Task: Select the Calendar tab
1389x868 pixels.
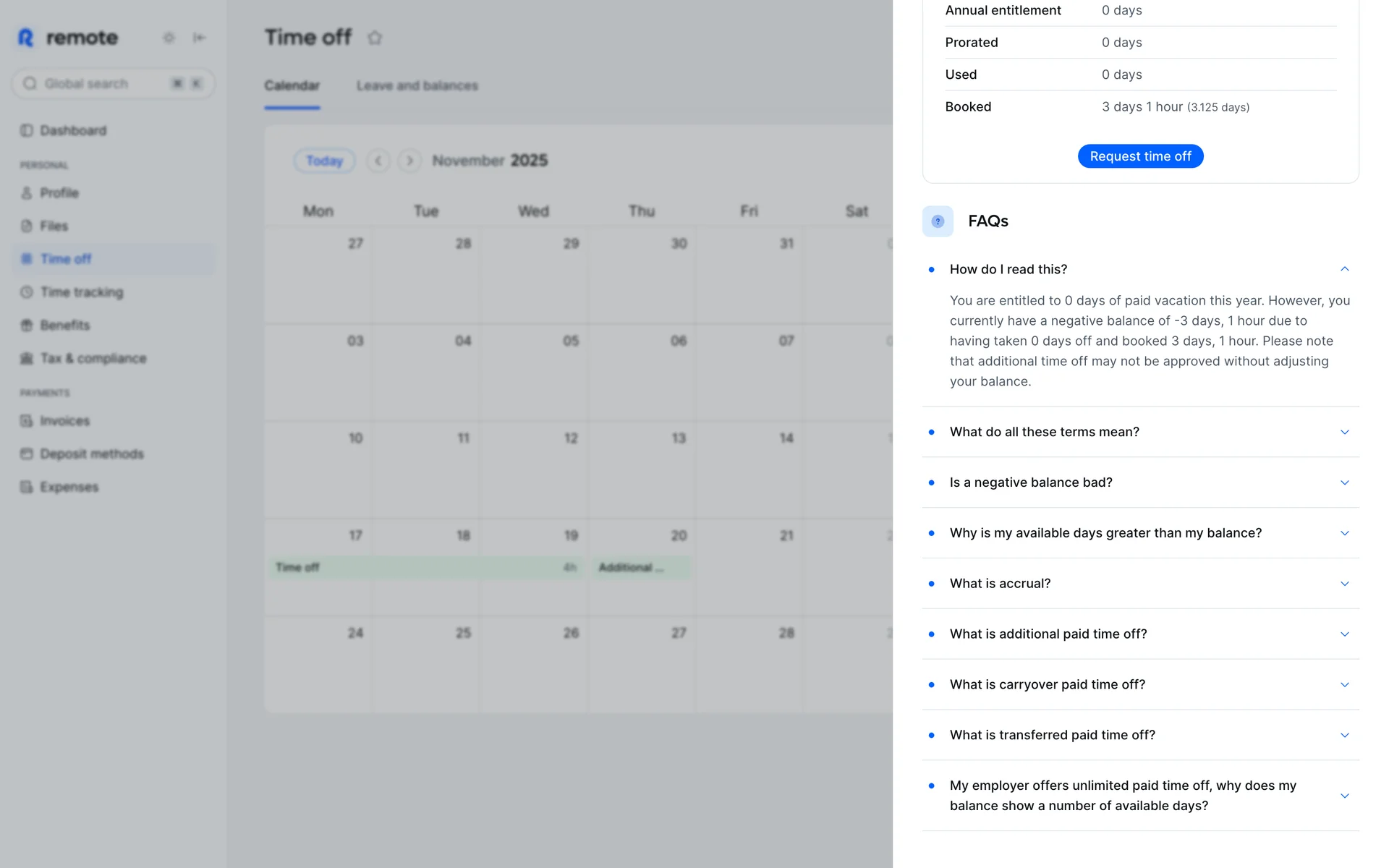Action: tap(292, 85)
